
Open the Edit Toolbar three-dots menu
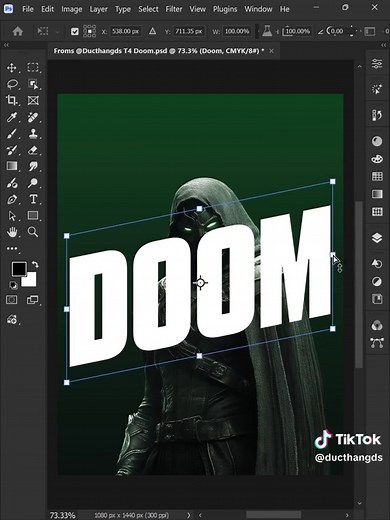coord(12,248)
